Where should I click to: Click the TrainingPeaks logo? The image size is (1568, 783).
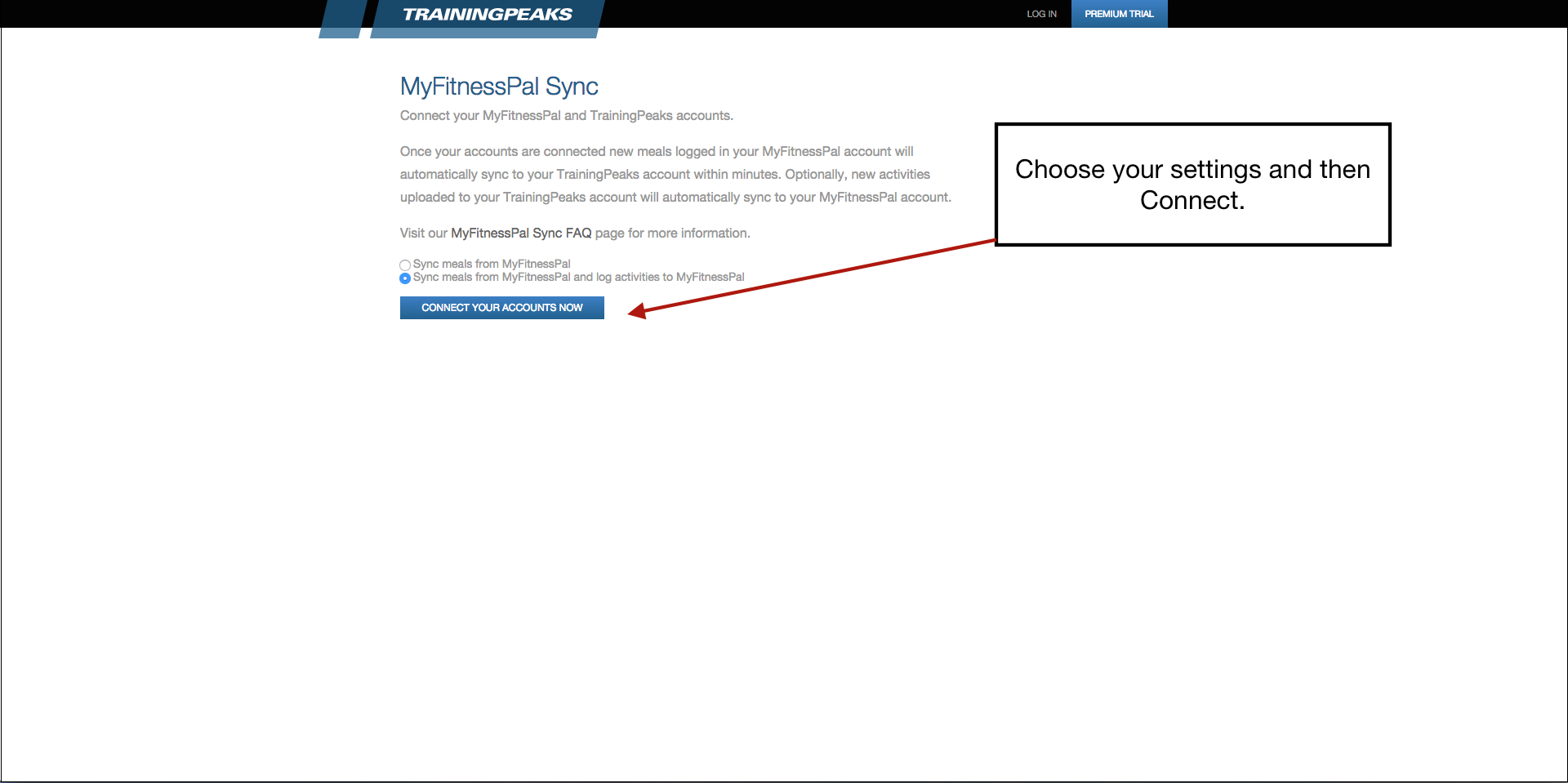488,15
